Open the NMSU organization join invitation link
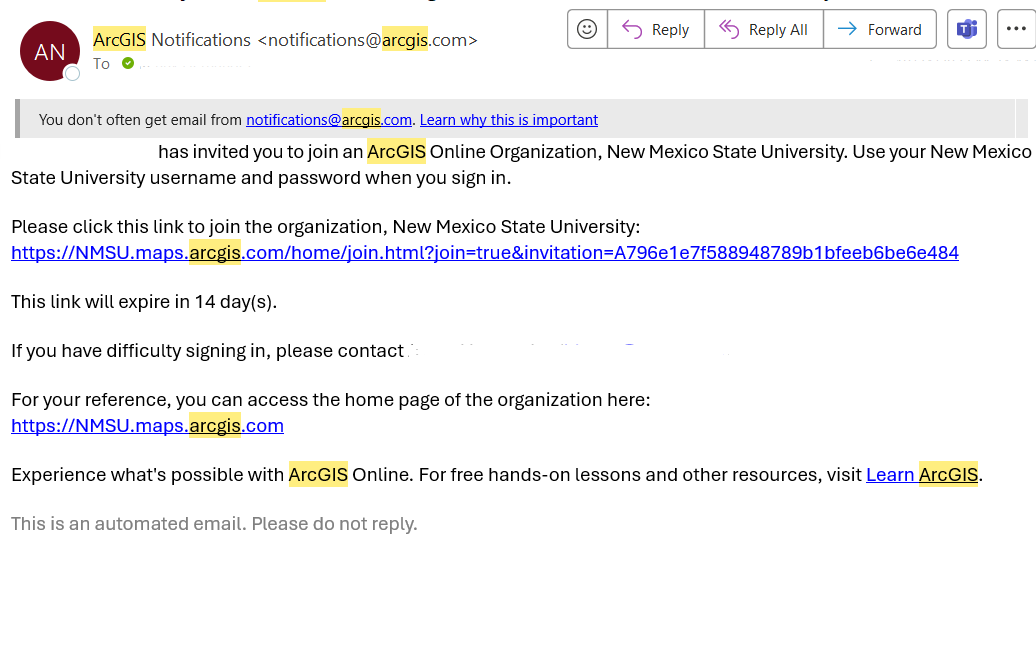Screen dimensions: 1036x645 point(484,252)
